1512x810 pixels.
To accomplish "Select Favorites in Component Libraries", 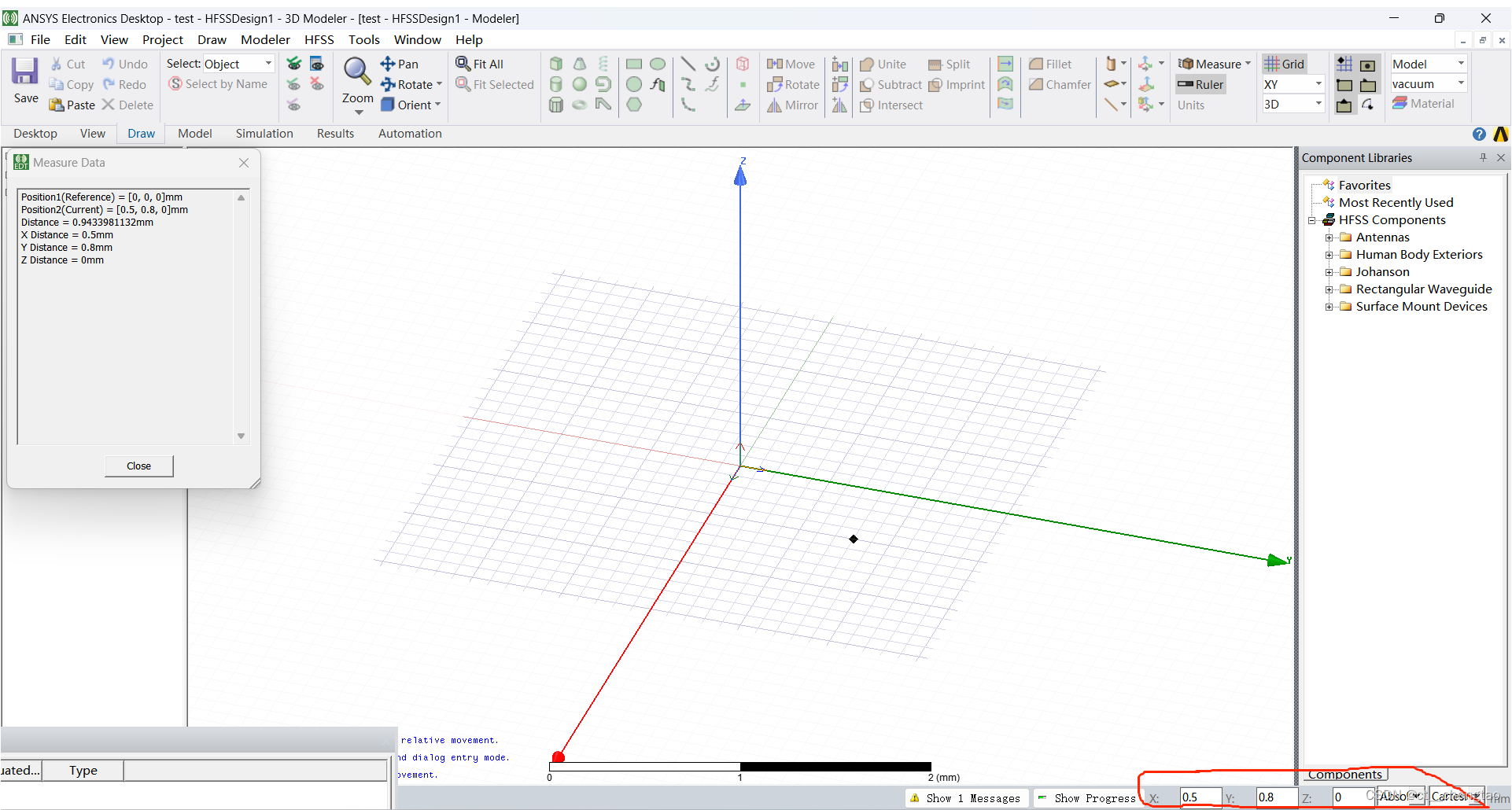I will (x=1365, y=186).
